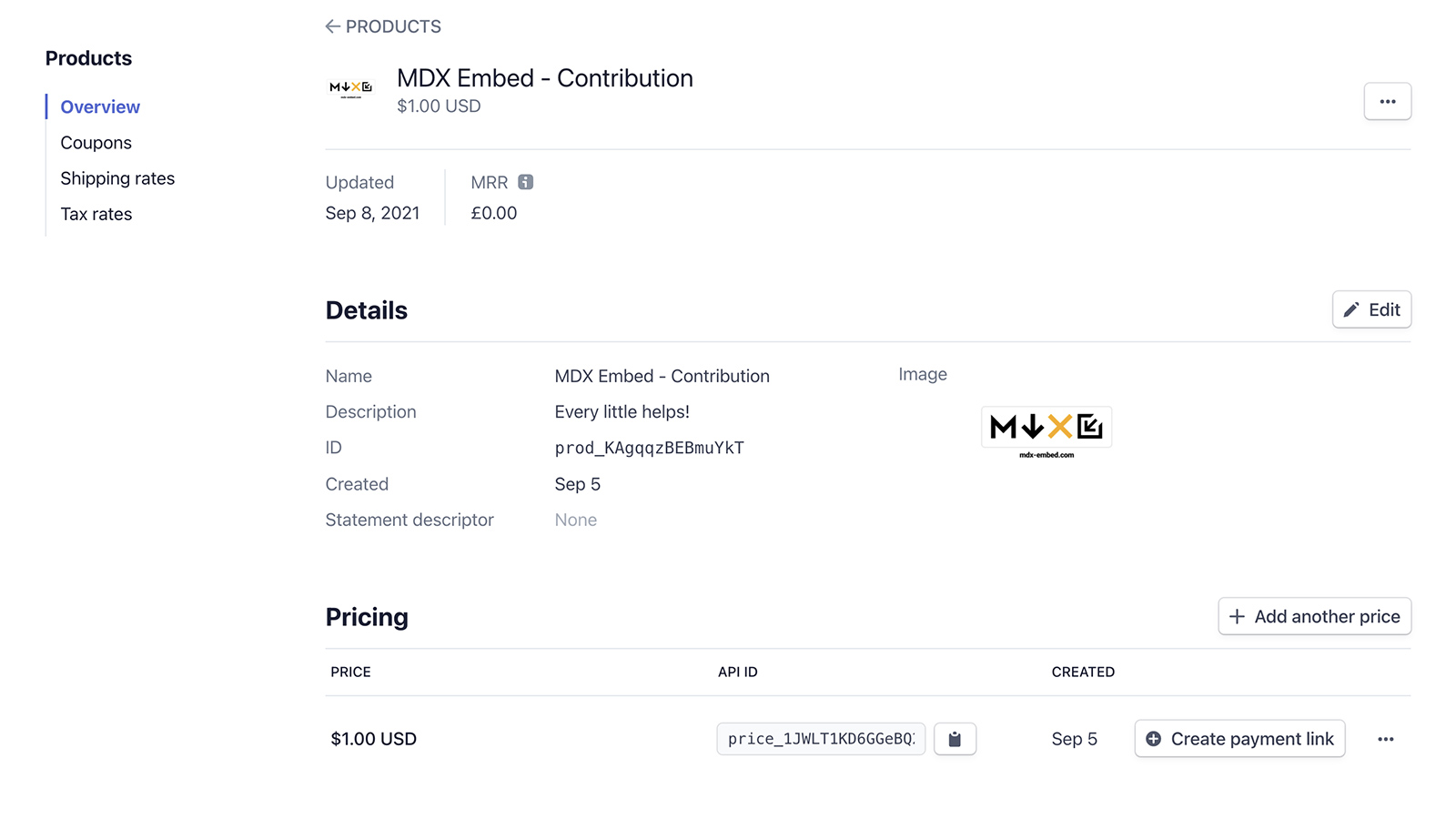The image size is (1456, 819).
Task: Click the Edit button in the Details section
Action: (x=1371, y=309)
